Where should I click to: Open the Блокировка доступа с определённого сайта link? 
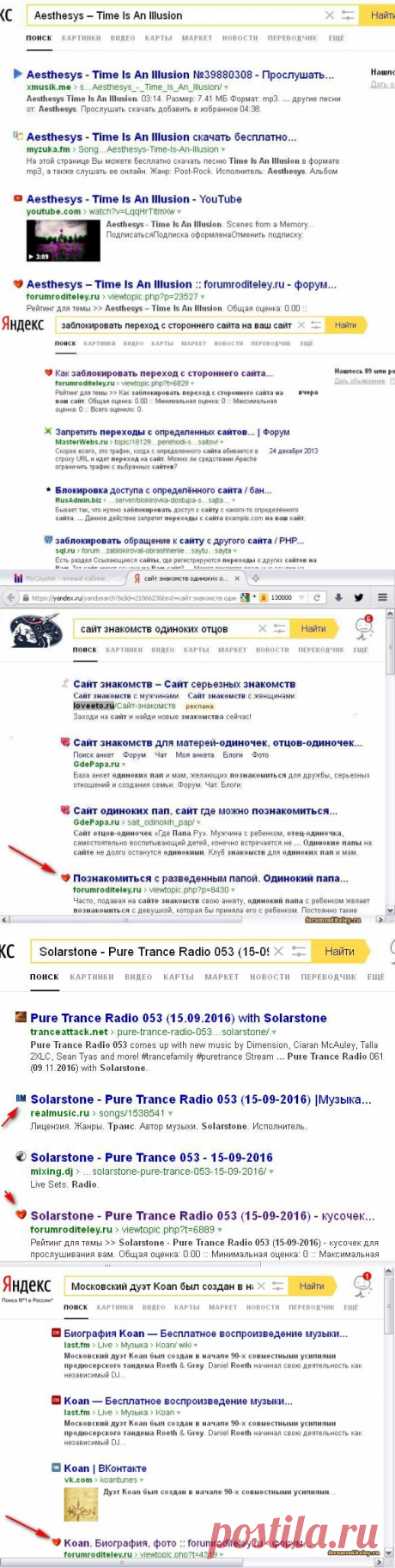163,490
